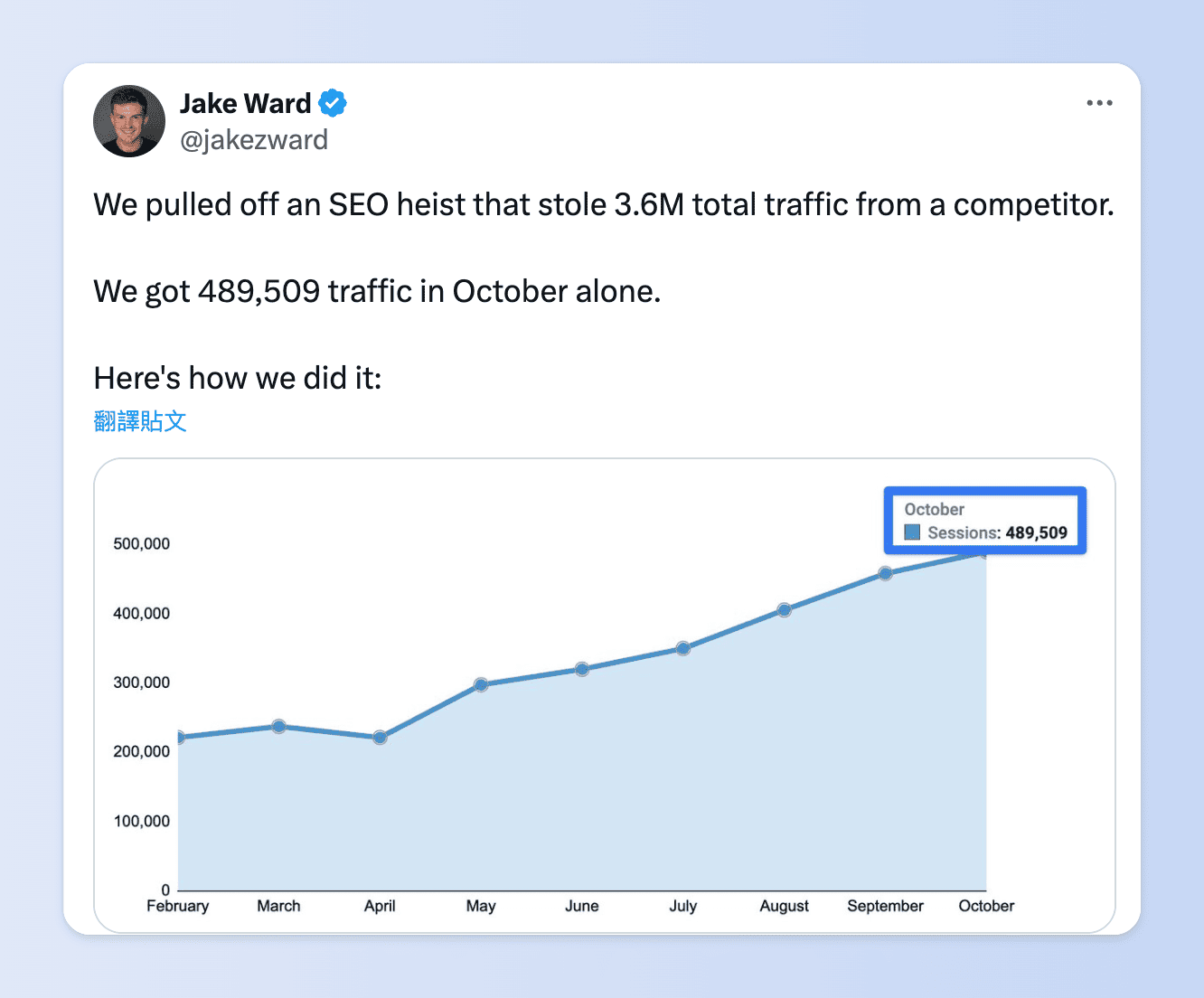Click the October label on x-axis
1204x998 pixels.
tap(986, 906)
